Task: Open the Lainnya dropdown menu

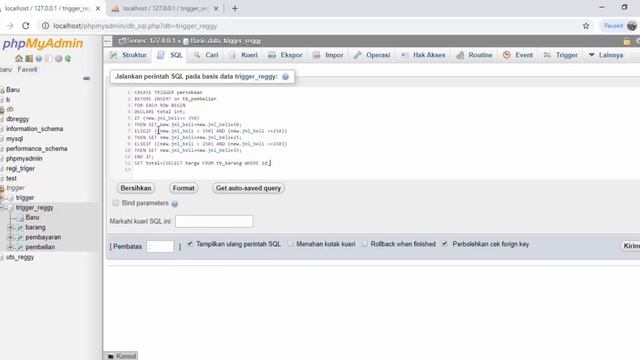Action: pos(606,55)
